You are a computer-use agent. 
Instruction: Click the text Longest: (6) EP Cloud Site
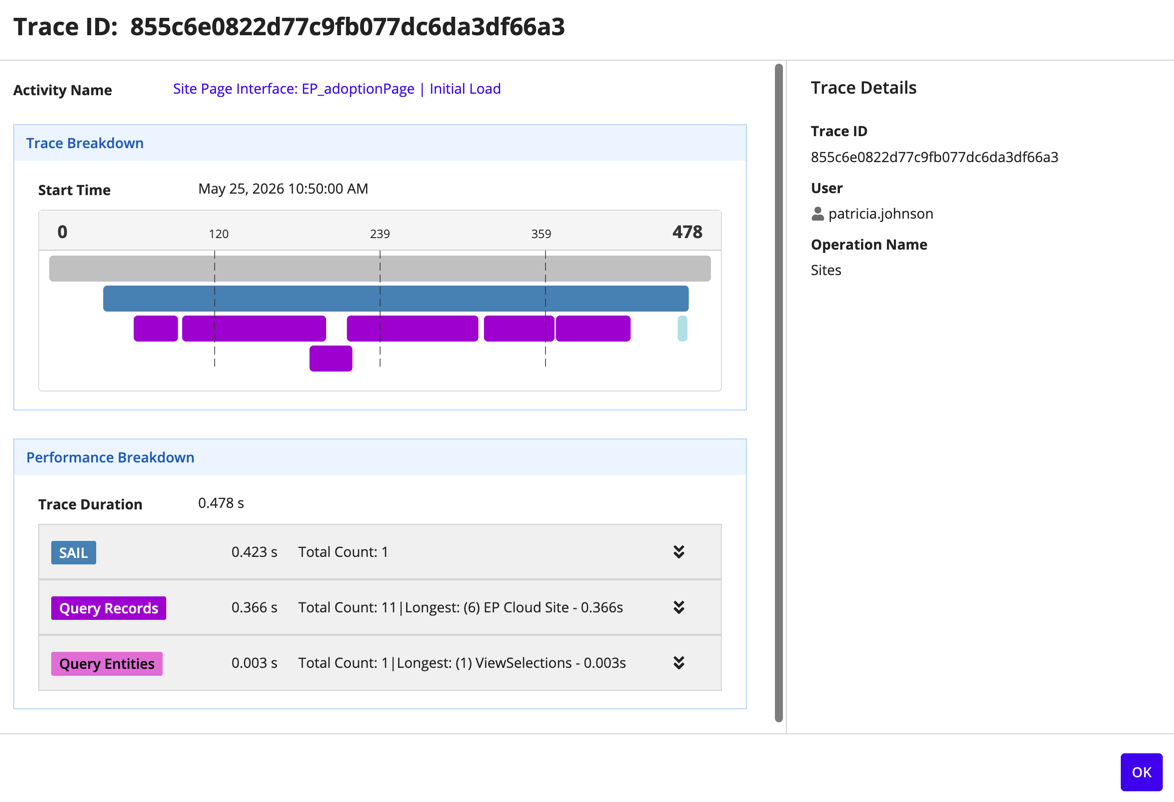coord(487,607)
